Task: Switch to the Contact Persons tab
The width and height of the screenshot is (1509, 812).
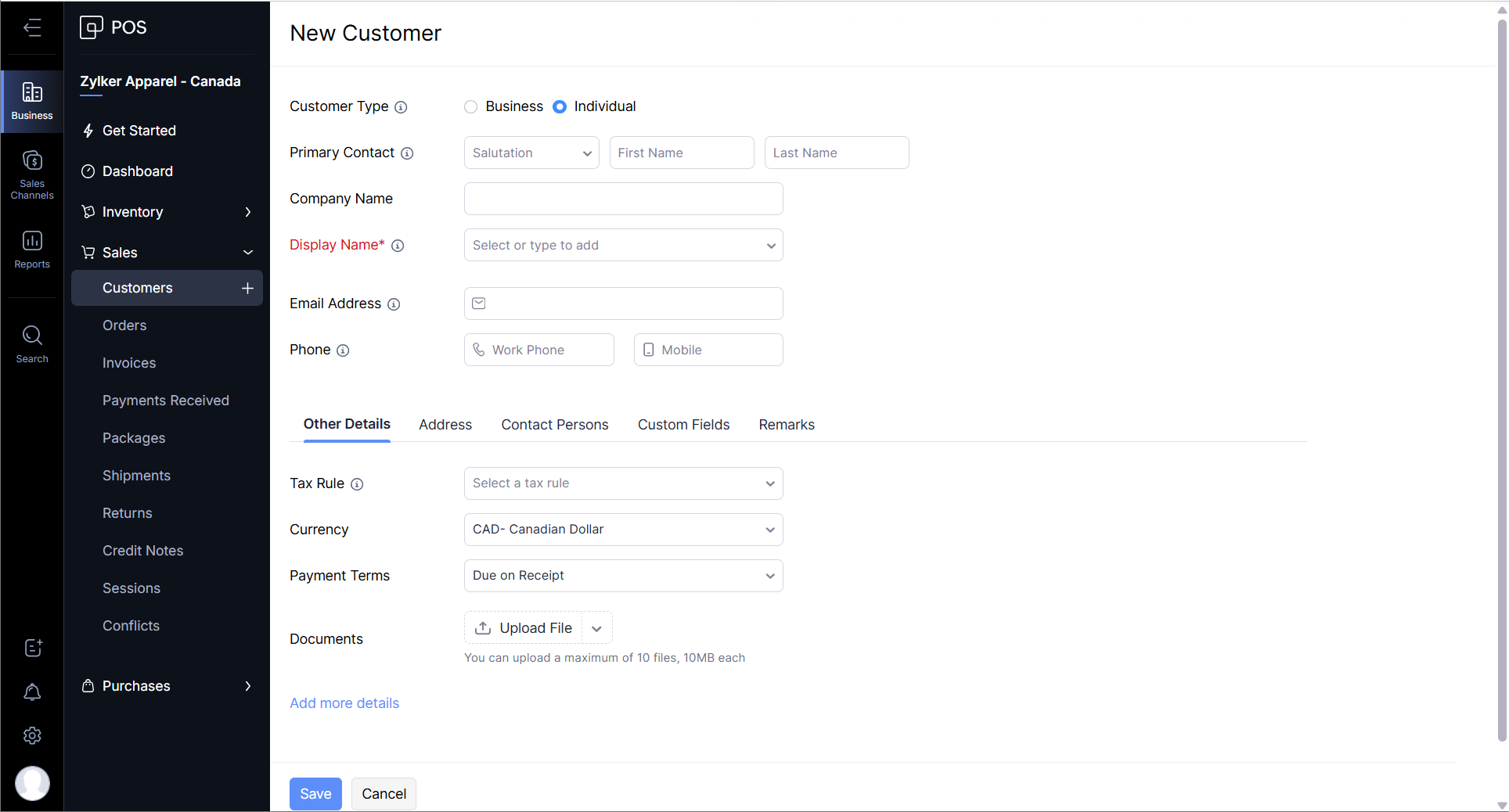Action: coord(554,425)
